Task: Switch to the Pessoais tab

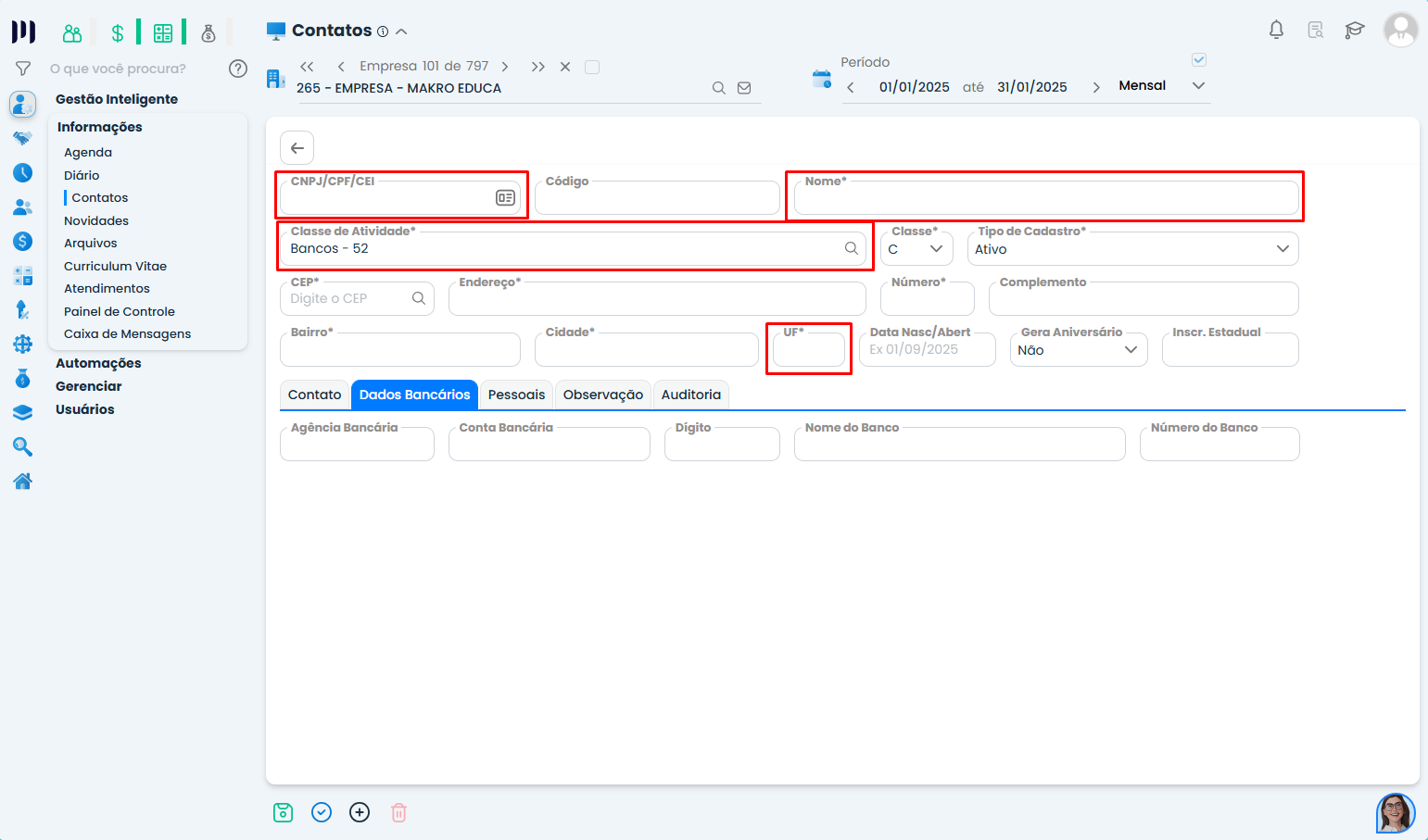Action: [516, 395]
